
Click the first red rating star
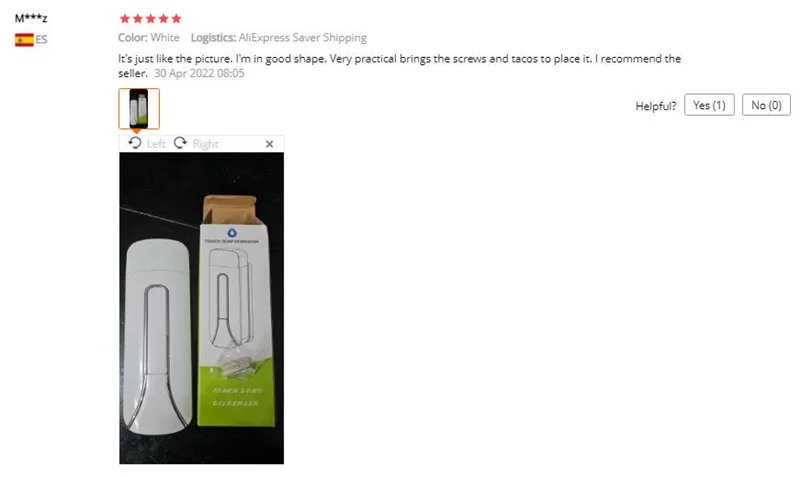(x=124, y=19)
